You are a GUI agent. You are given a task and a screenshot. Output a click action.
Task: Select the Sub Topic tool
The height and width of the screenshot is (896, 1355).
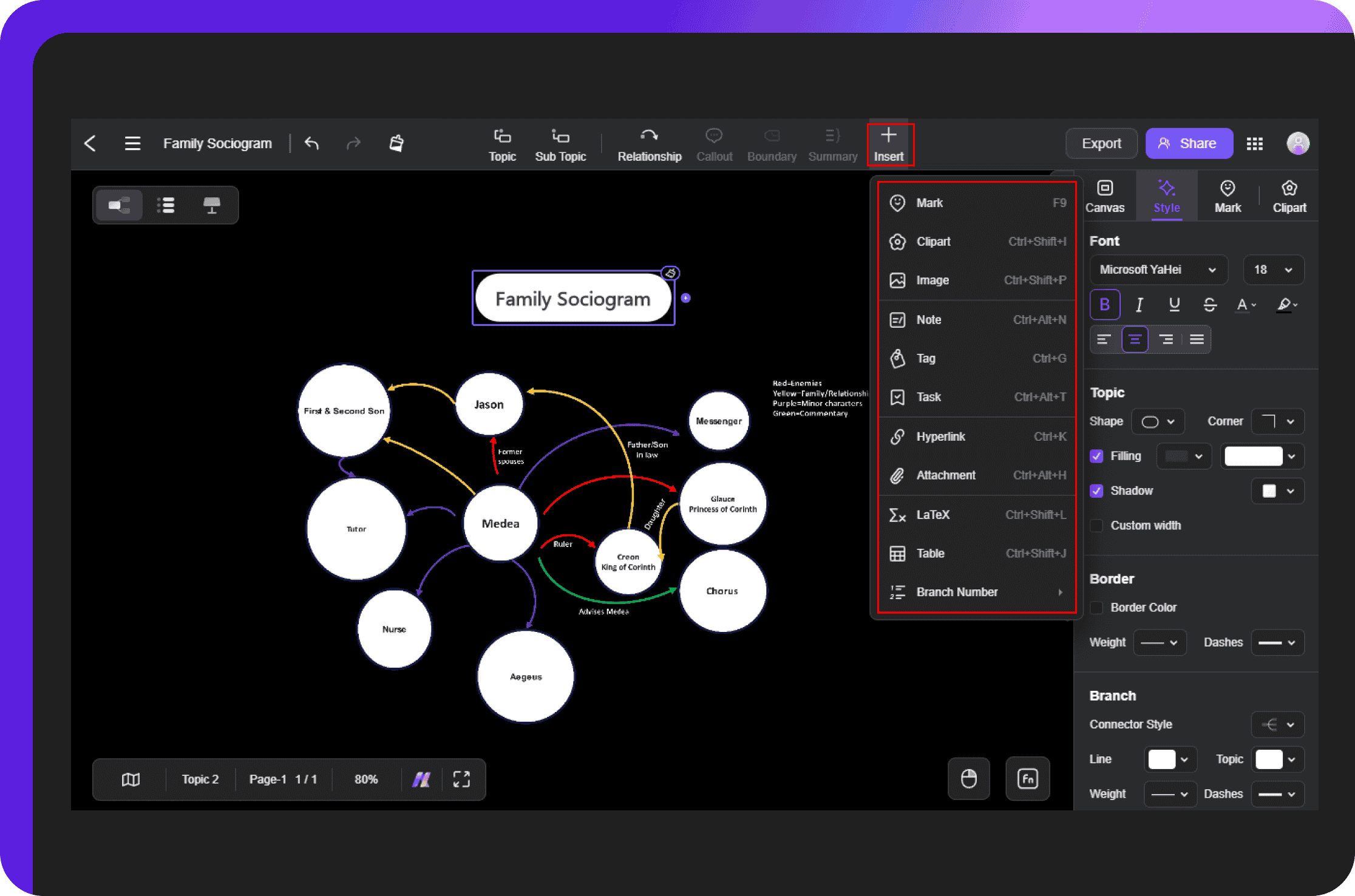point(560,143)
